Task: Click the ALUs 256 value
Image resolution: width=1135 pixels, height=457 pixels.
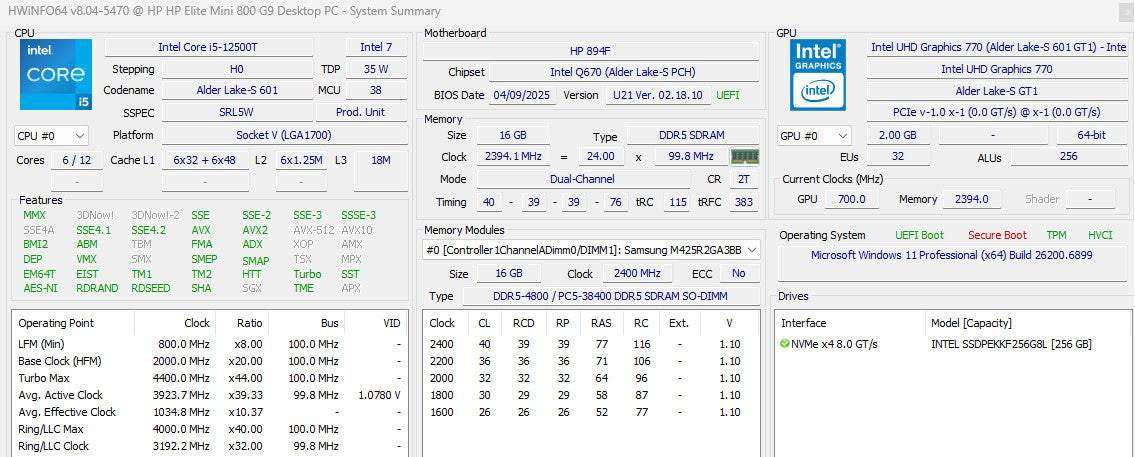Action: point(1068,156)
